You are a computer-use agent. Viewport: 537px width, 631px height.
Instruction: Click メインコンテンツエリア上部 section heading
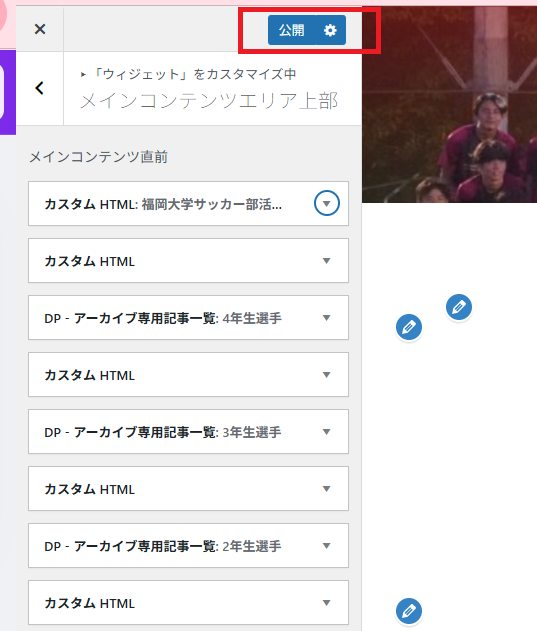tap(209, 101)
